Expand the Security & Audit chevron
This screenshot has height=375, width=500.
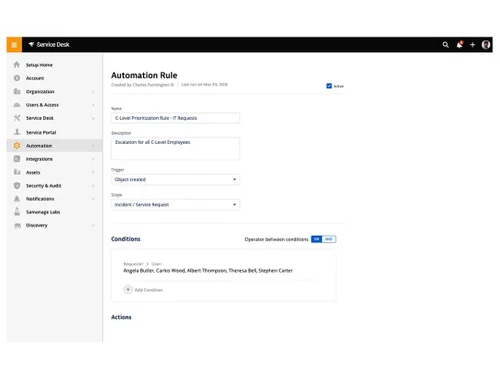[93, 186]
